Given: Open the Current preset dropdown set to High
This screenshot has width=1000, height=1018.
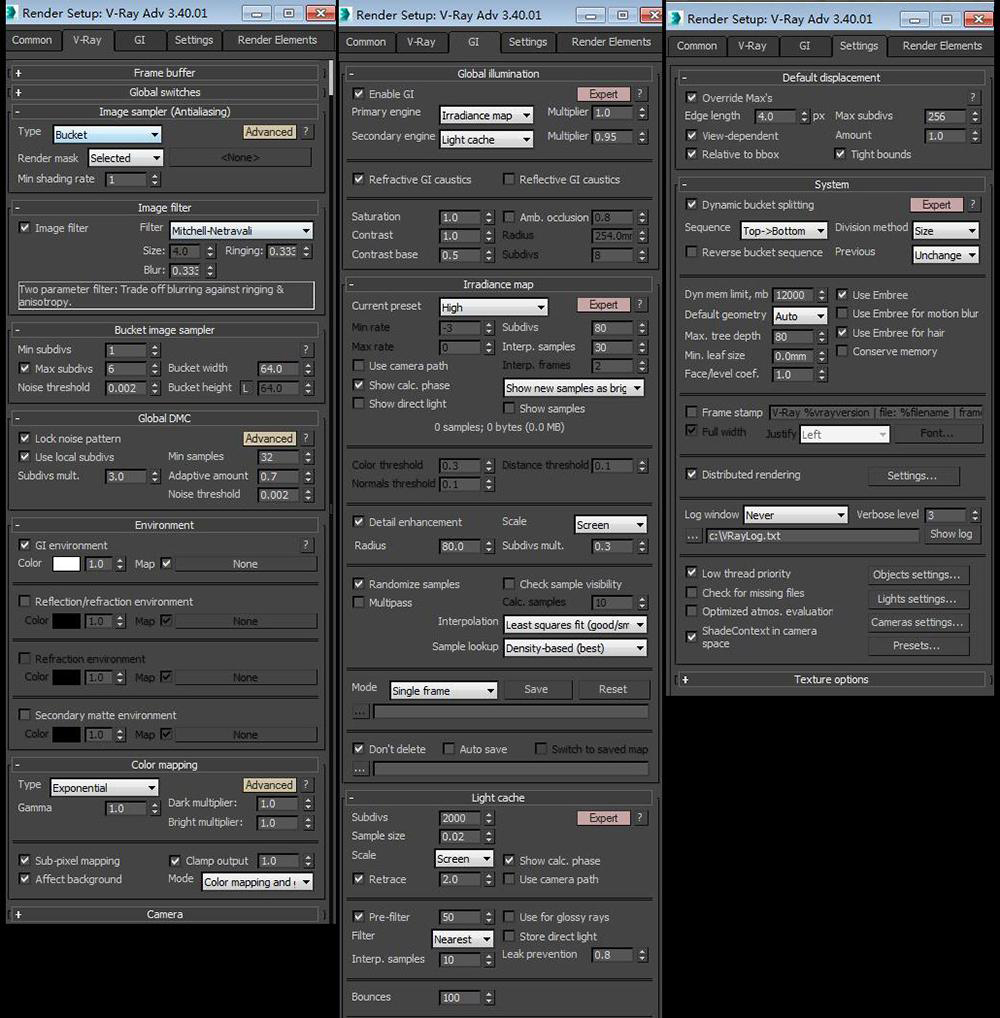Looking at the screenshot, I should pyautogui.click(x=494, y=307).
